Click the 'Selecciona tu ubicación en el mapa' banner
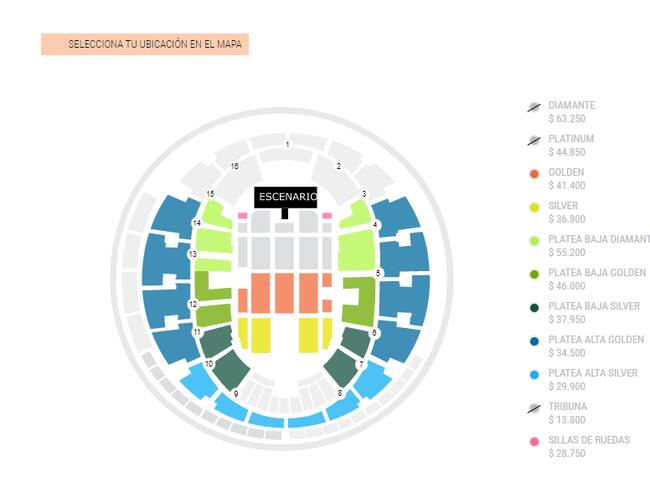Screen dimensions: 650x487 coord(145,45)
